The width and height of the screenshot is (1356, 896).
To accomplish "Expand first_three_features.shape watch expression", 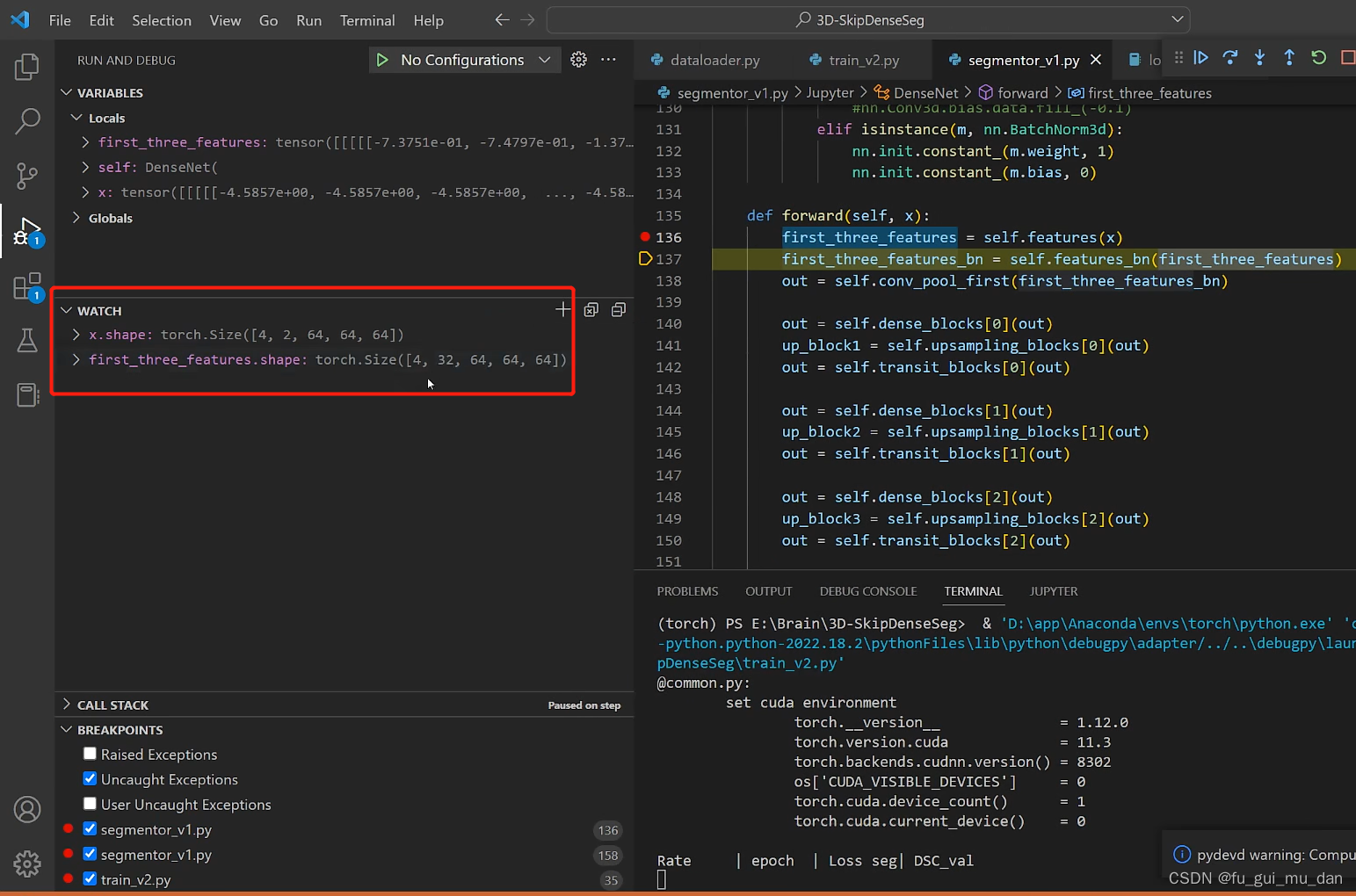I will [76, 359].
